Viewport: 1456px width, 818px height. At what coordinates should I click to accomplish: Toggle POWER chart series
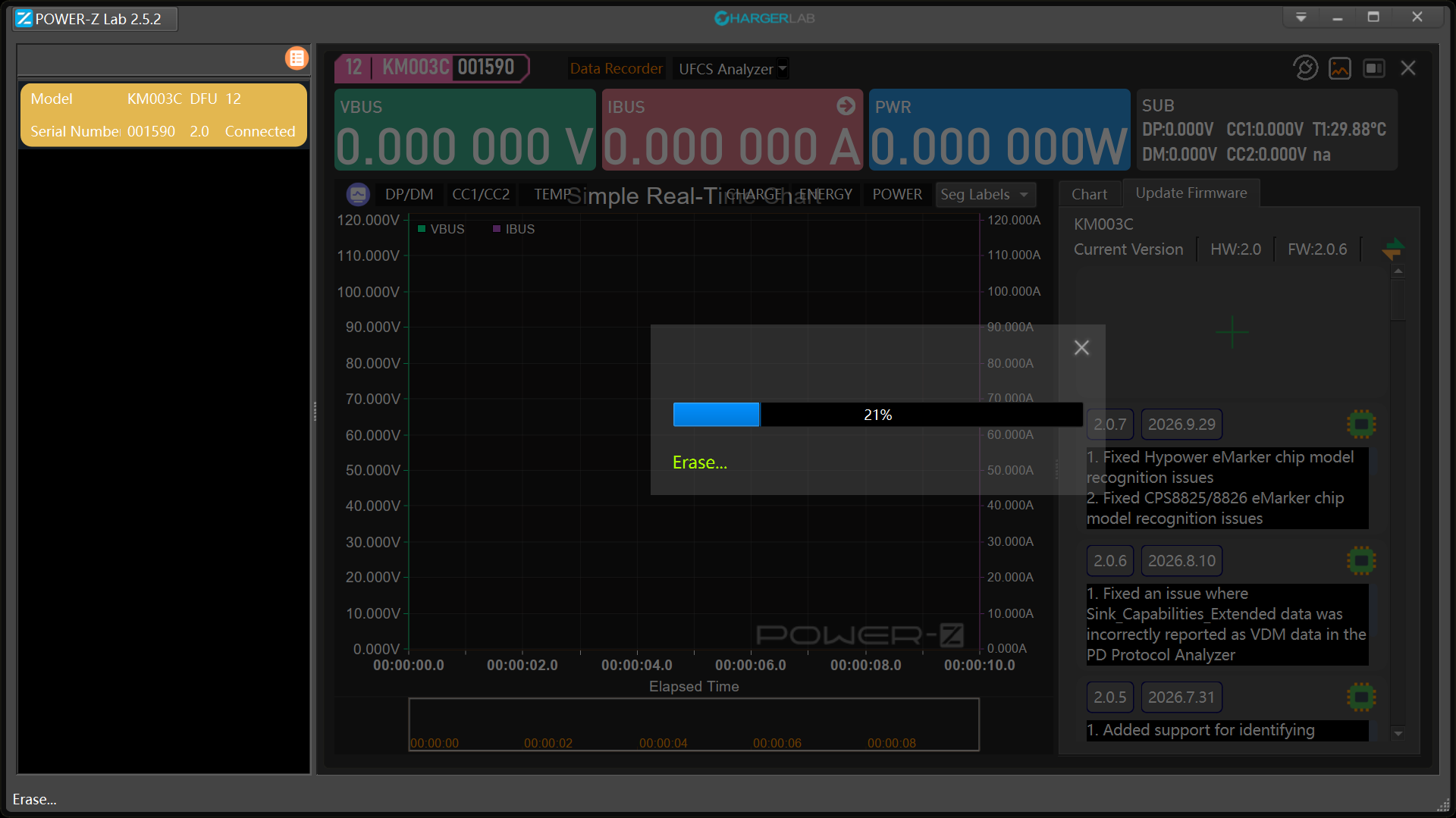point(897,195)
